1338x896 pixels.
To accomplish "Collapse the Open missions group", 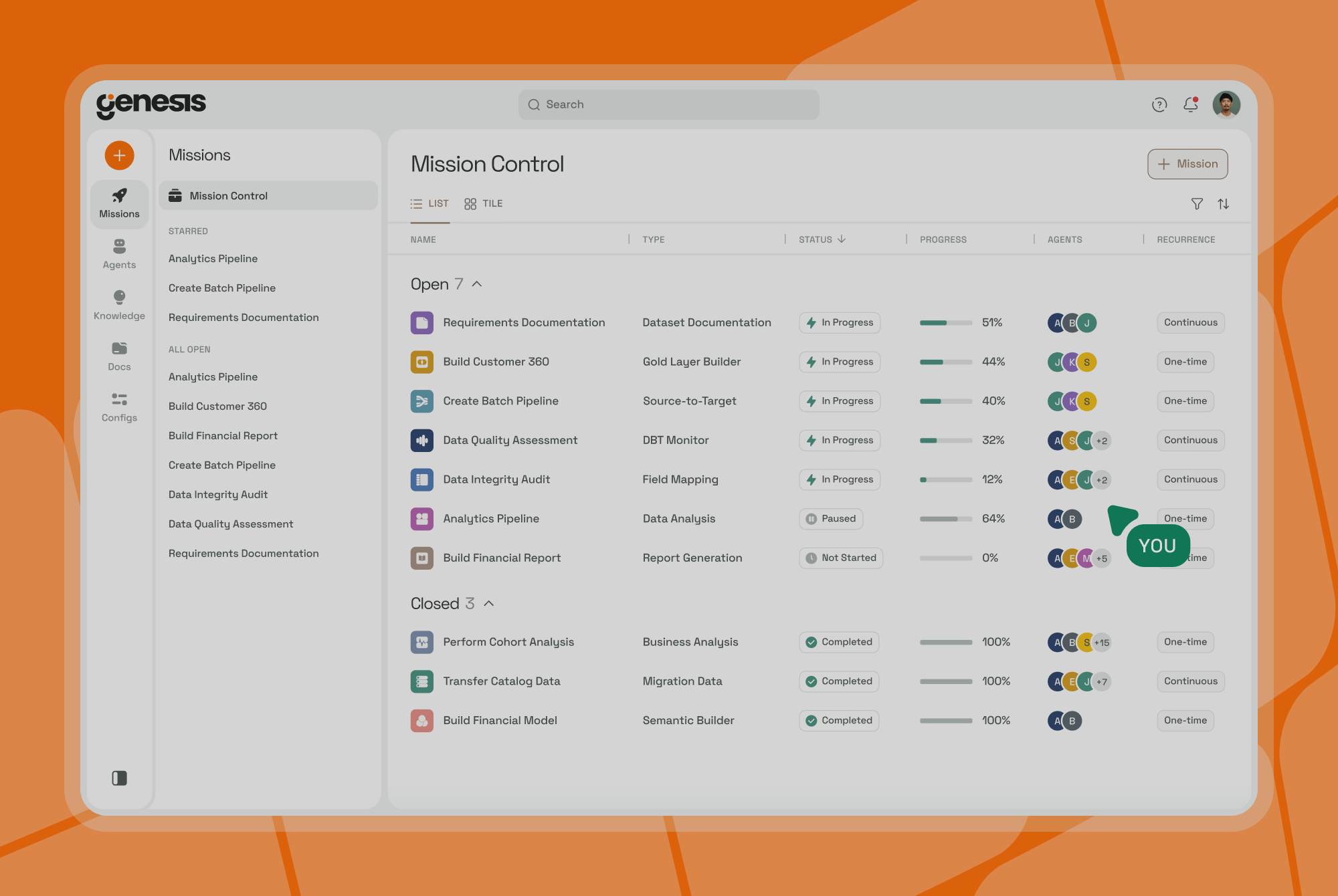I will coord(477,284).
